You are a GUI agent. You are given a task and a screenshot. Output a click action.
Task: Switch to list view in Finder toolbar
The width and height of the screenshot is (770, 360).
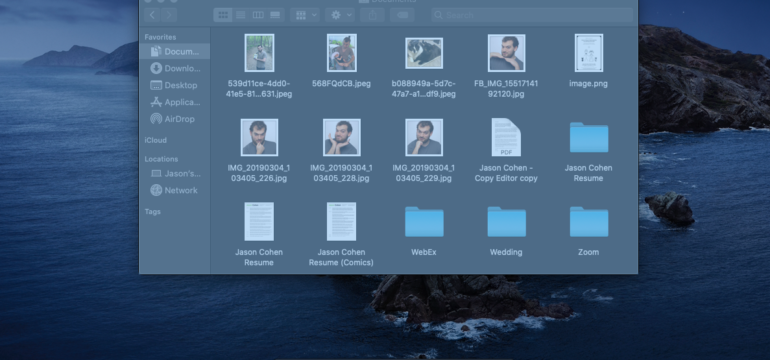(241, 15)
